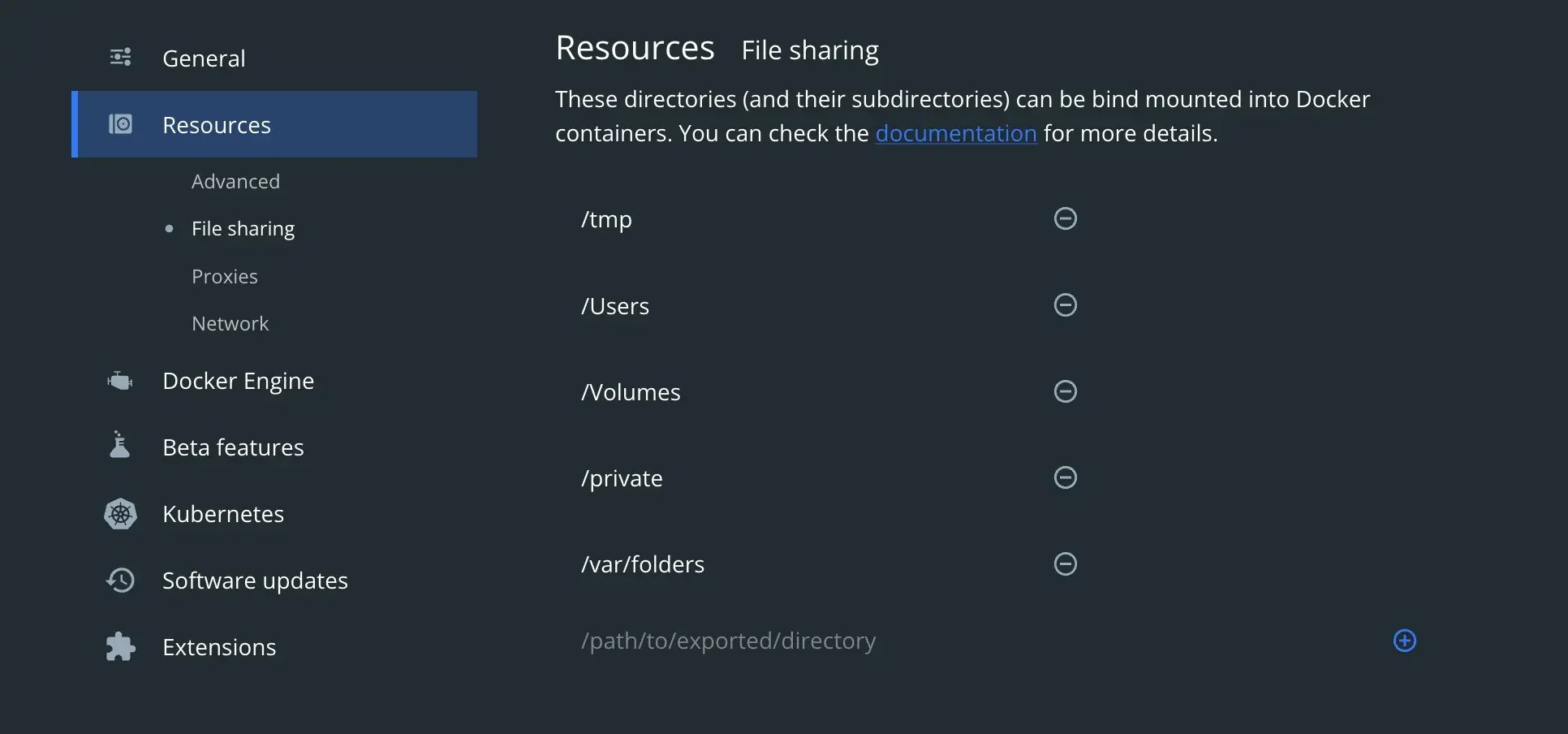This screenshot has height=734, width=1568.
Task: Open the documentation link
Action: click(955, 133)
